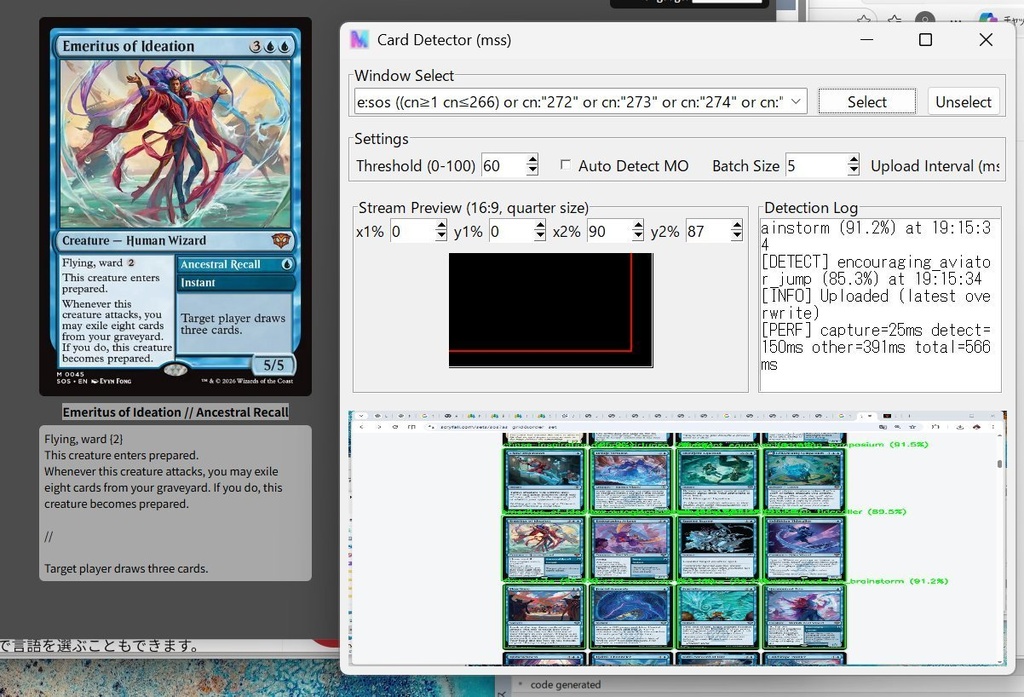Click the Select window button

pyautogui.click(x=867, y=102)
